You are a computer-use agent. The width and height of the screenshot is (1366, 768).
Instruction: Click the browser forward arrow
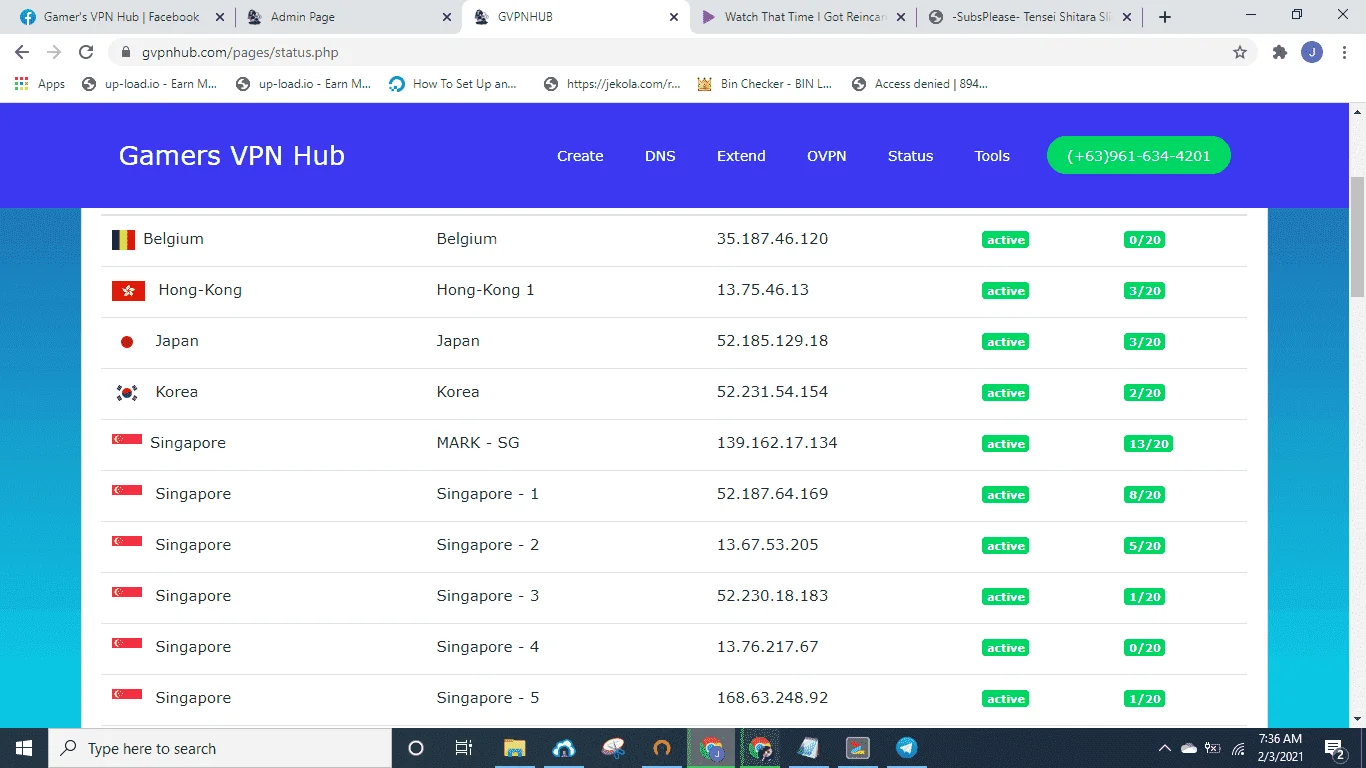(54, 52)
